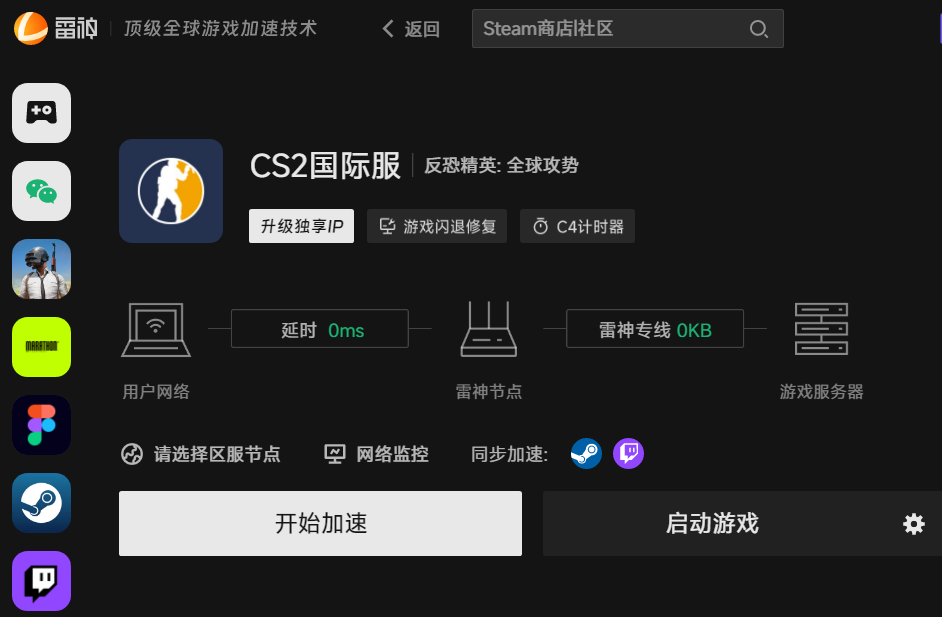Open launch settings via the gear icon
The width and height of the screenshot is (942, 617).
912,523
